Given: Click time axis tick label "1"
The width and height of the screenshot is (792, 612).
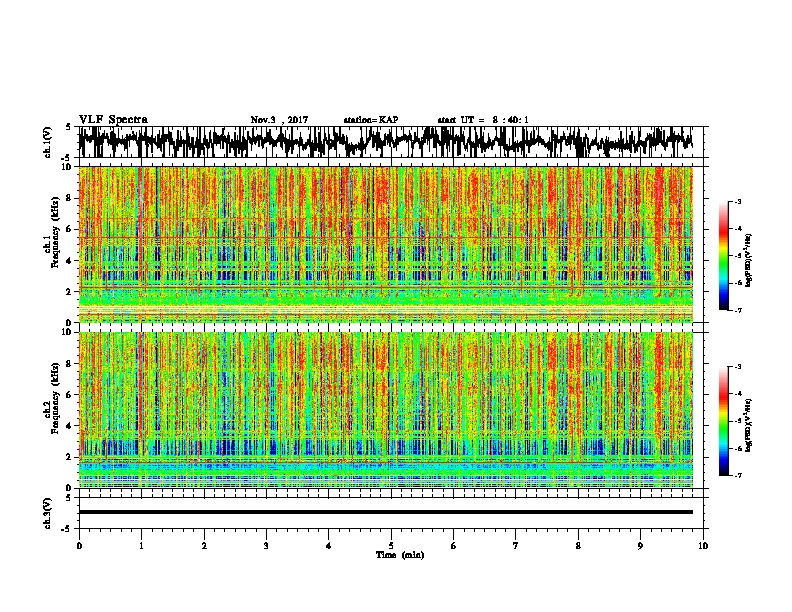Looking at the screenshot, I should (141, 546).
